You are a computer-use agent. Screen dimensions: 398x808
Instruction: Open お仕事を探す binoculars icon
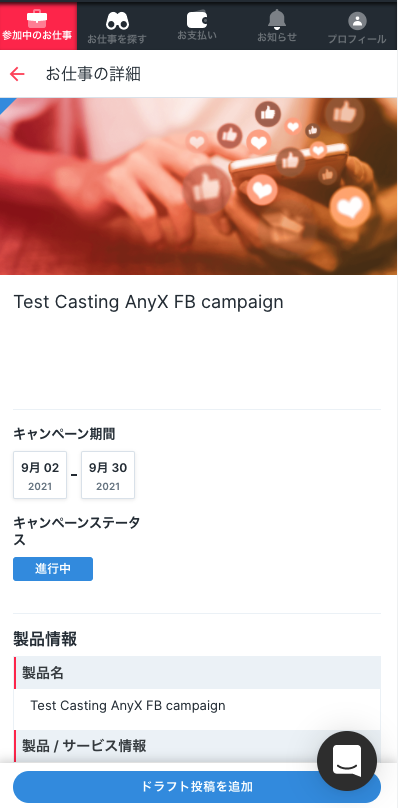(117, 22)
